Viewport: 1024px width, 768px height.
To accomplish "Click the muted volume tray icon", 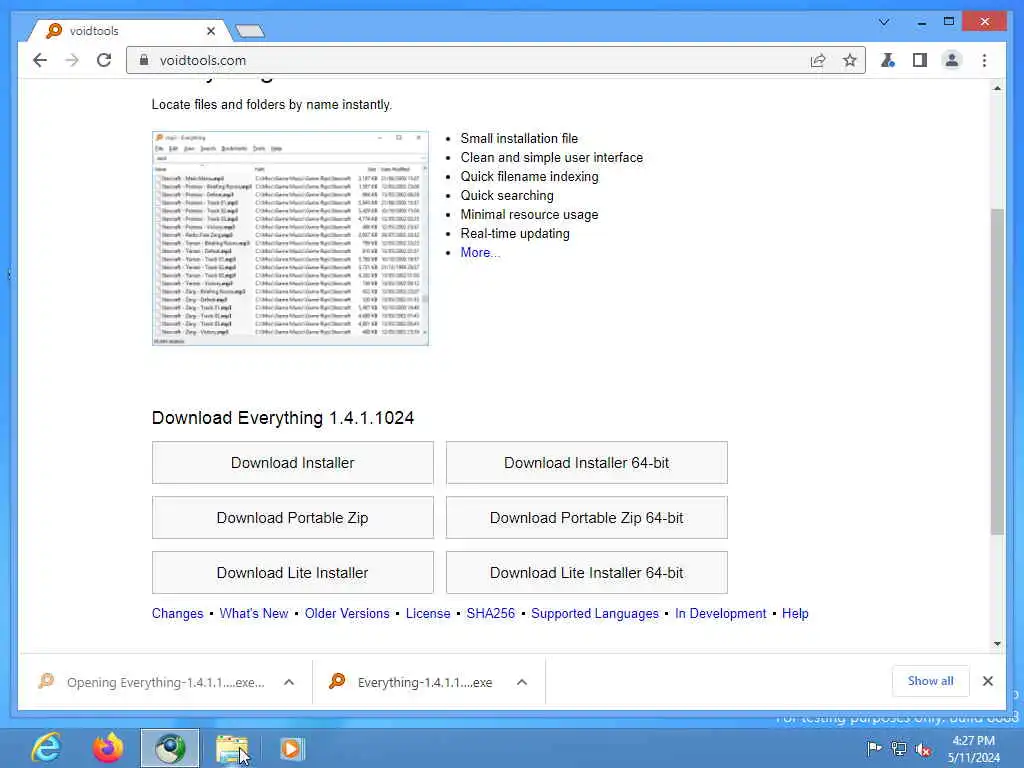I will click(x=923, y=748).
